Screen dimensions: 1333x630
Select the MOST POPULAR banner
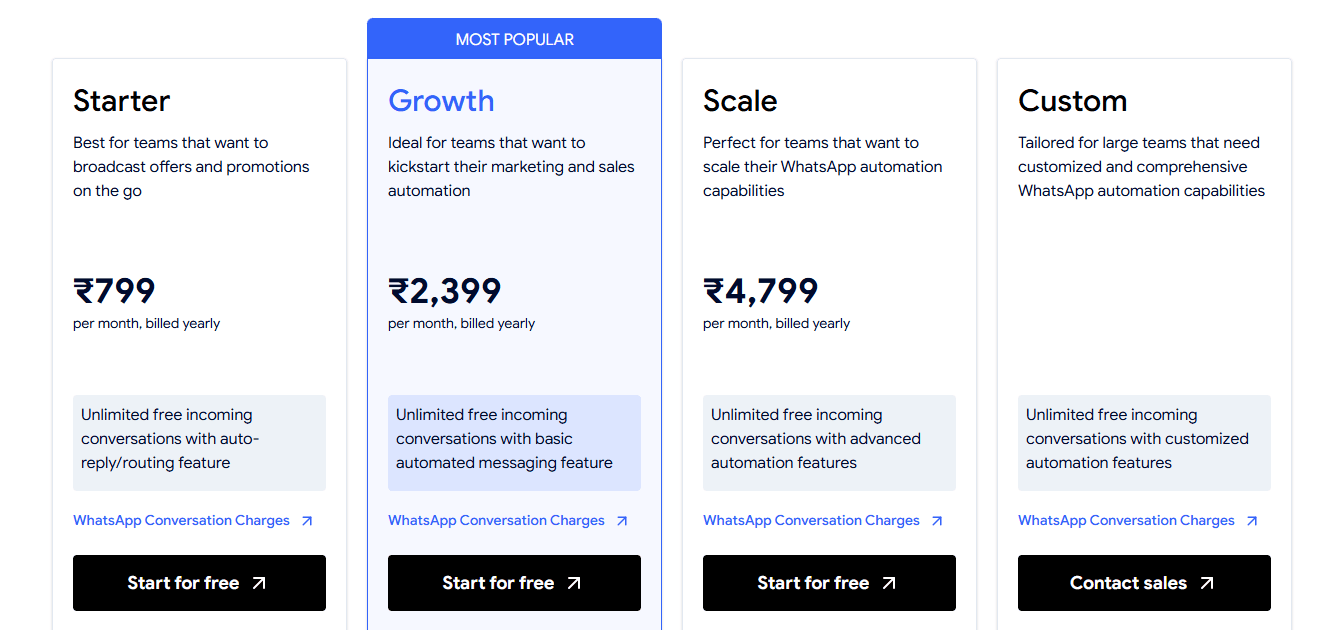[x=514, y=40]
